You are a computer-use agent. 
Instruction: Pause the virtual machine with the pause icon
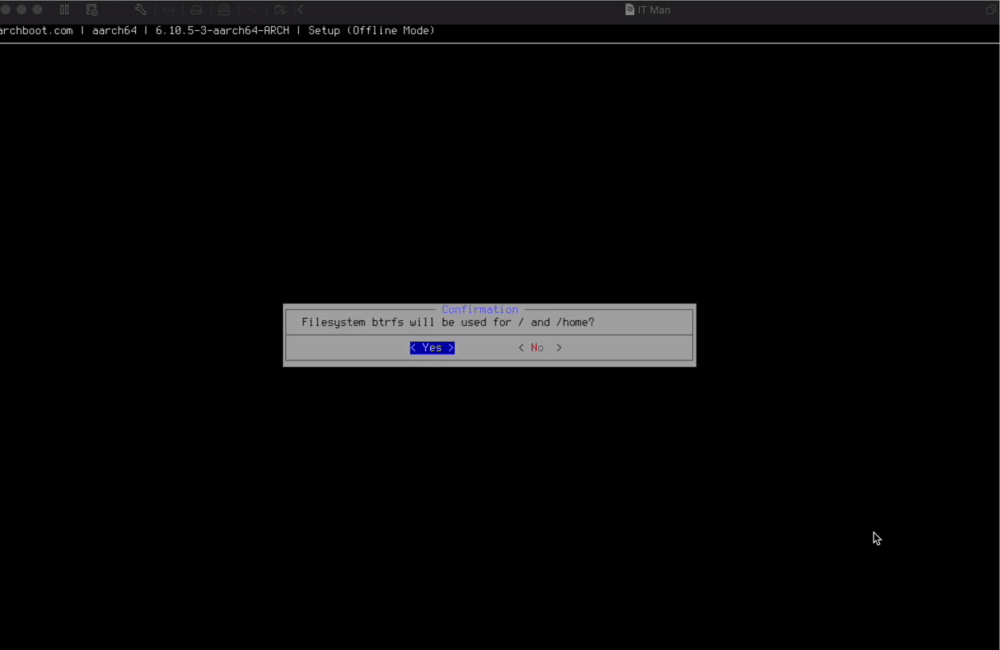(x=64, y=9)
